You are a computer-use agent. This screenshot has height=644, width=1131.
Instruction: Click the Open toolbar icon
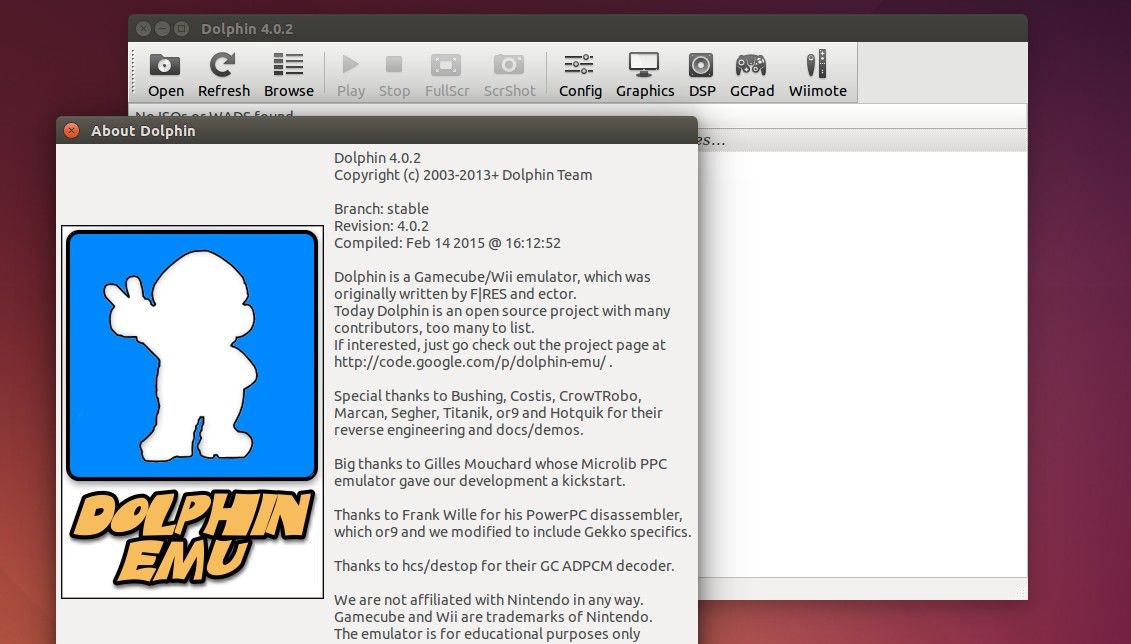point(165,74)
